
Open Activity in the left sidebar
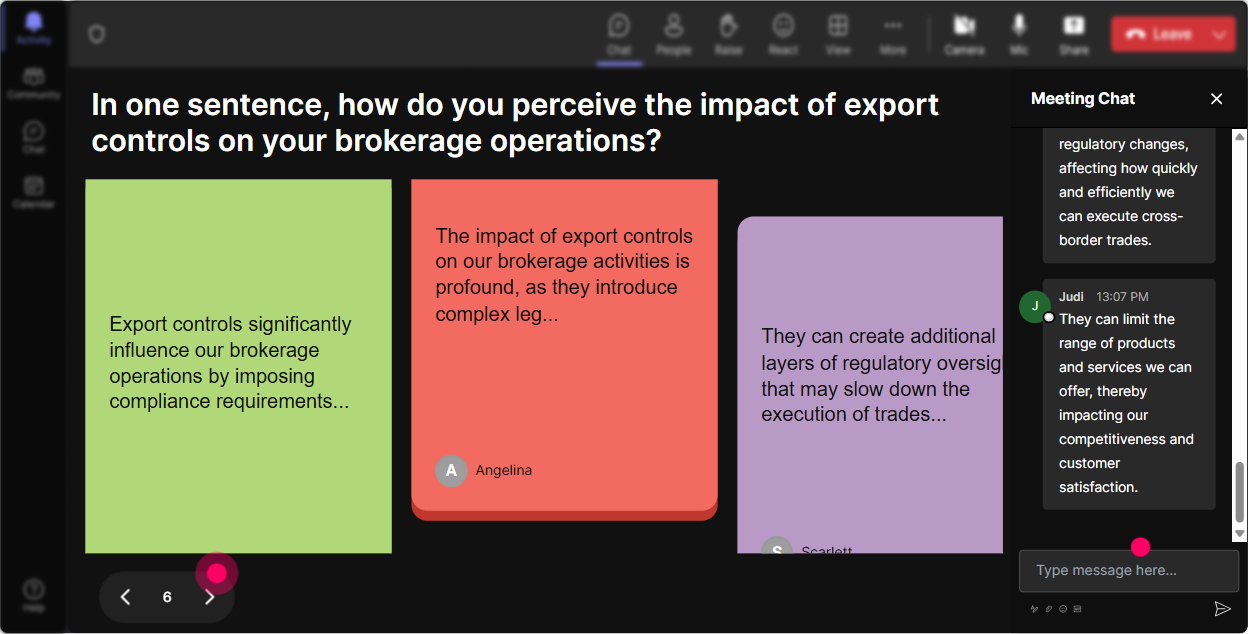[34, 27]
